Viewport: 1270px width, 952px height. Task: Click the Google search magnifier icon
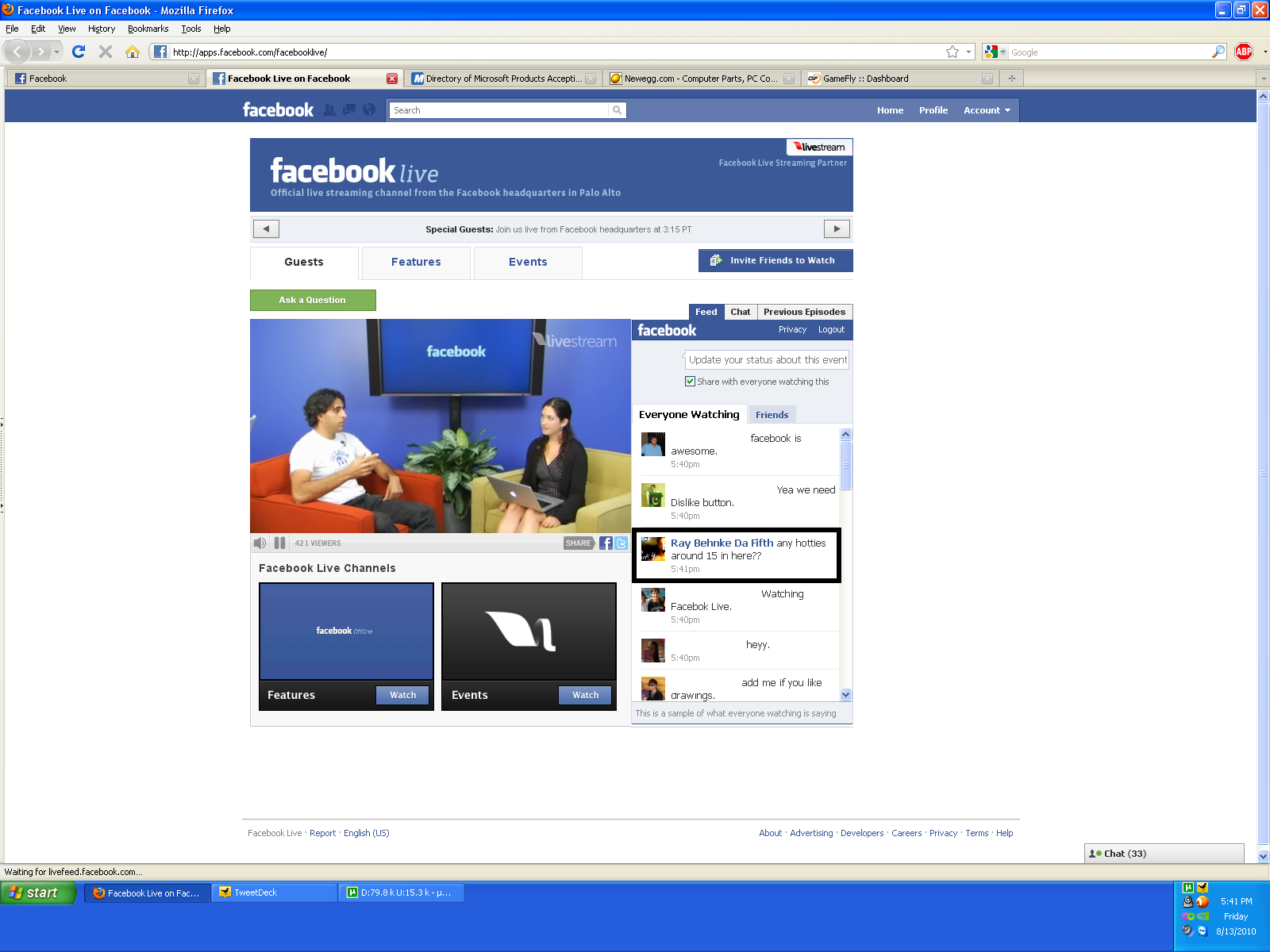(1218, 52)
